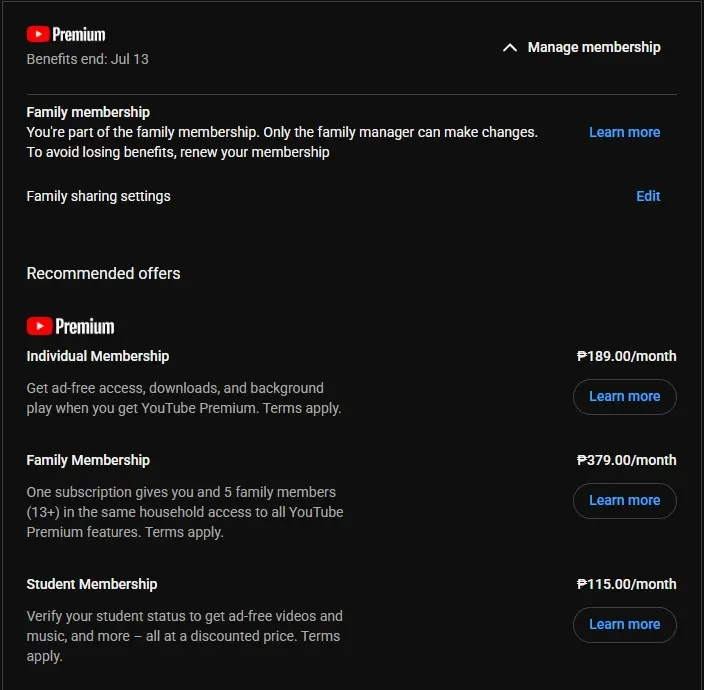Screen dimensions: 704x690
Task: Click the YouTube Premium logo under Recommended offers
Action: [70, 326]
